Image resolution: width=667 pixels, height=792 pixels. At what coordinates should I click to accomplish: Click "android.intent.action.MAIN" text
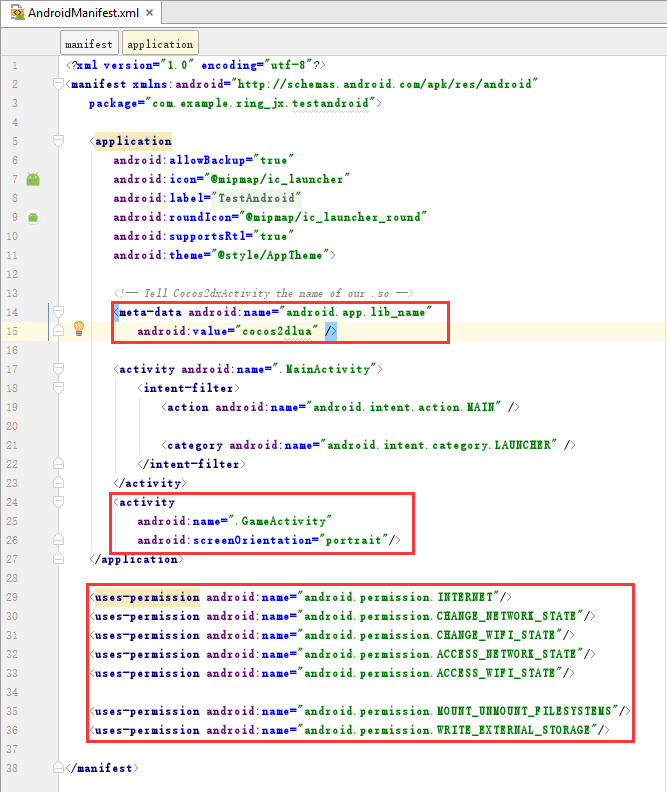403,407
